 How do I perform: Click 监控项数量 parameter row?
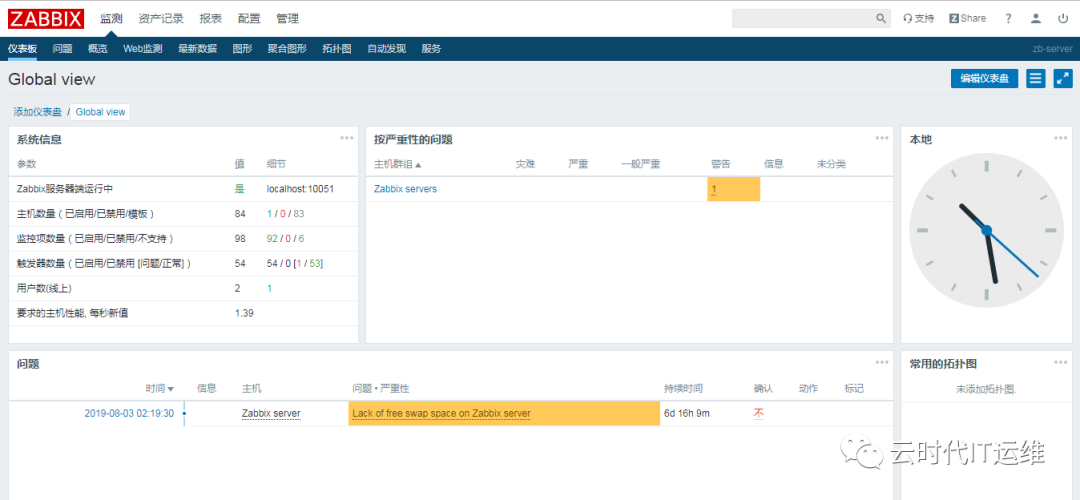183,238
